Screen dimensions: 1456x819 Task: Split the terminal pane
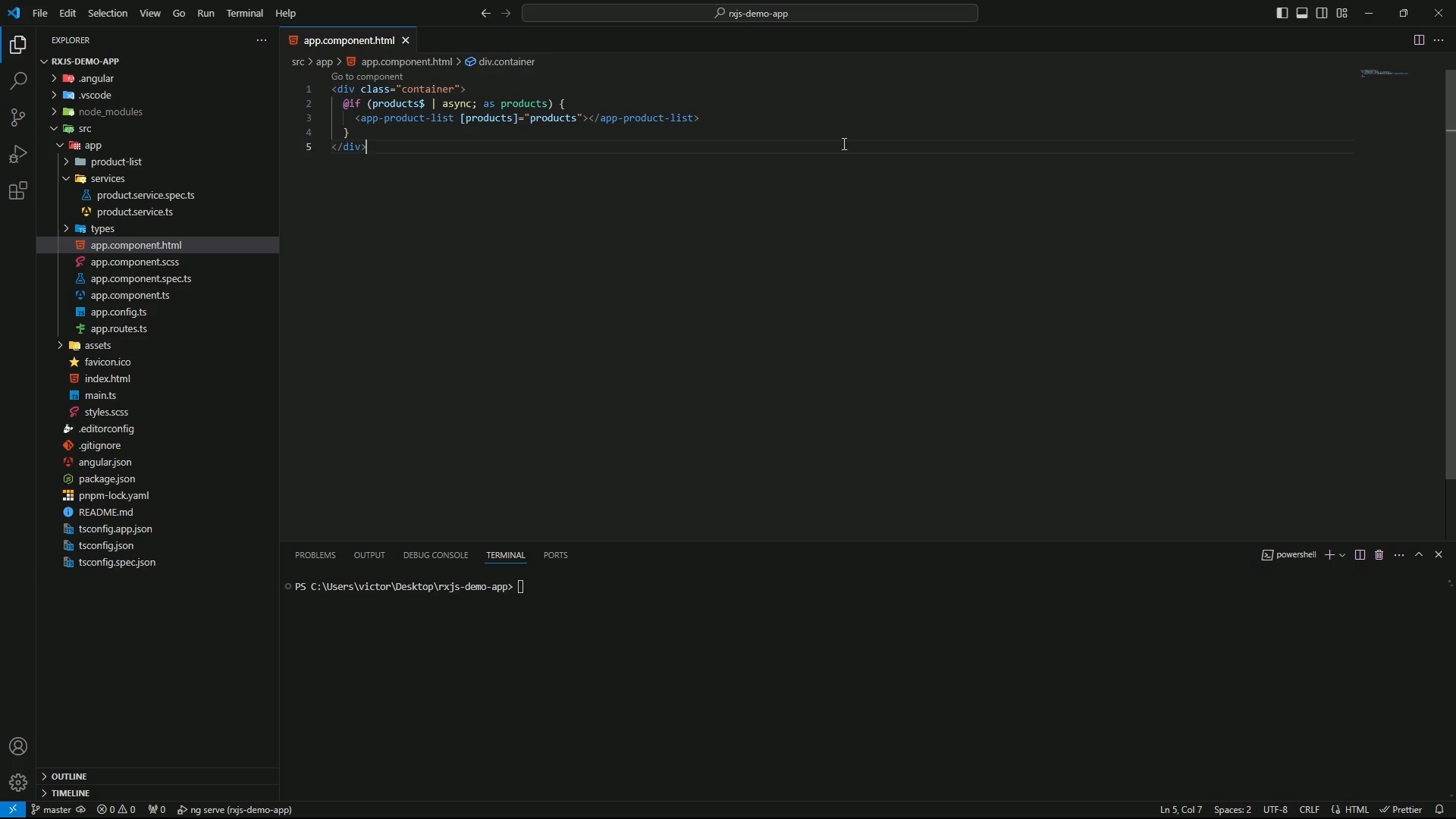(1359, 554)
